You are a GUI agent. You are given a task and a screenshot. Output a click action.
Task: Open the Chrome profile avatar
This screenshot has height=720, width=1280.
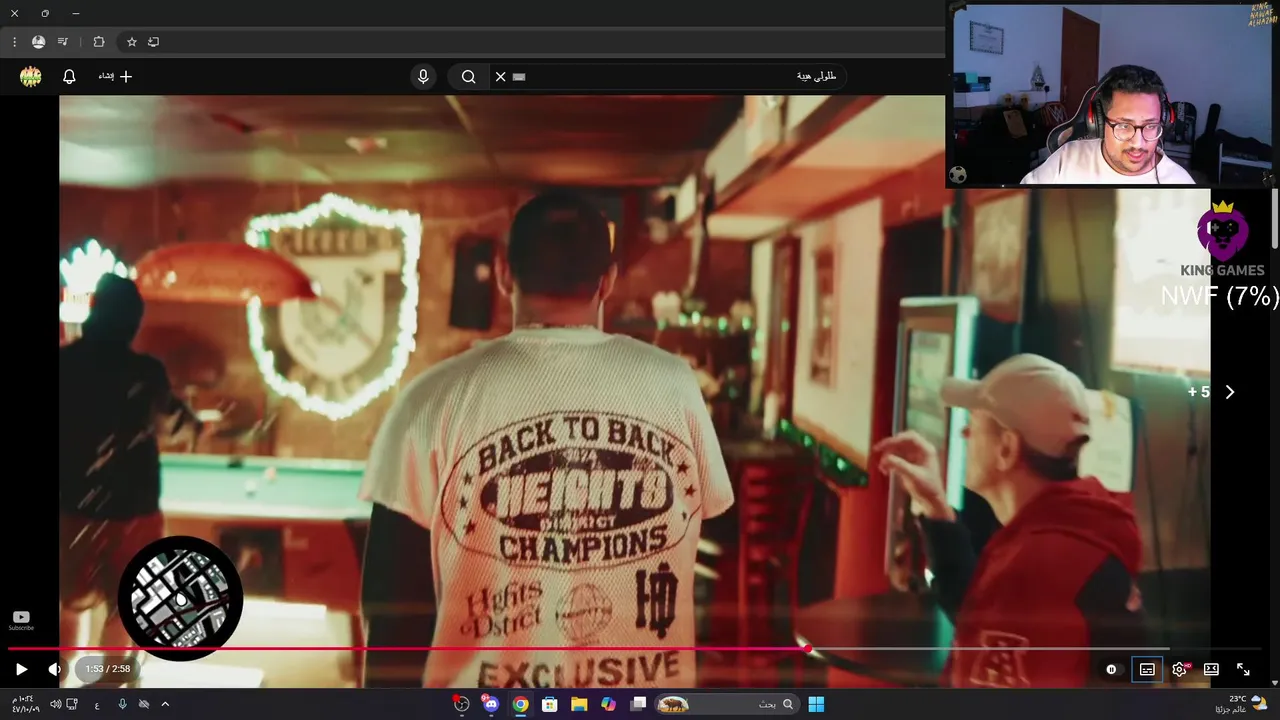(38, 42)
